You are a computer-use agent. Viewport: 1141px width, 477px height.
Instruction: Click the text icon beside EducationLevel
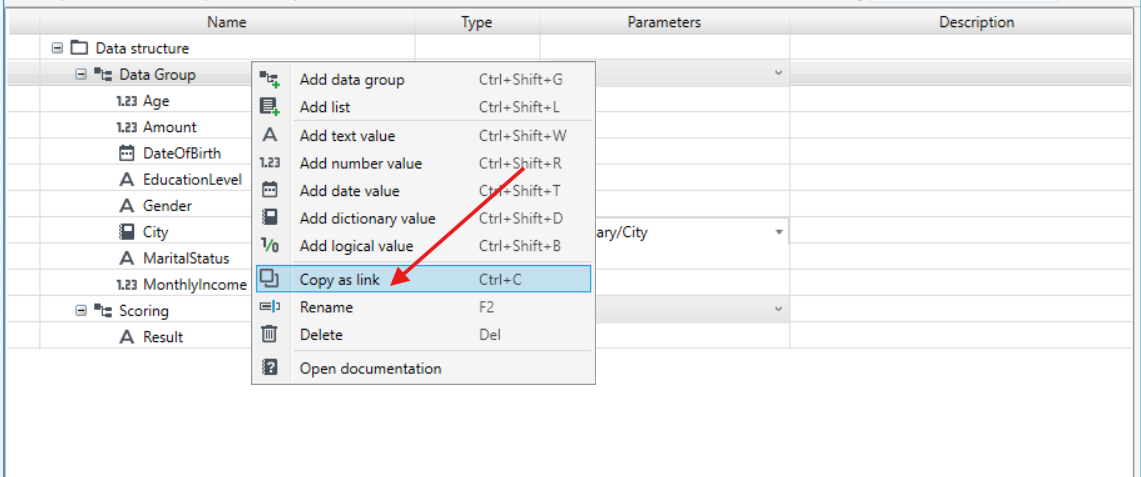[x=127, y=180]
